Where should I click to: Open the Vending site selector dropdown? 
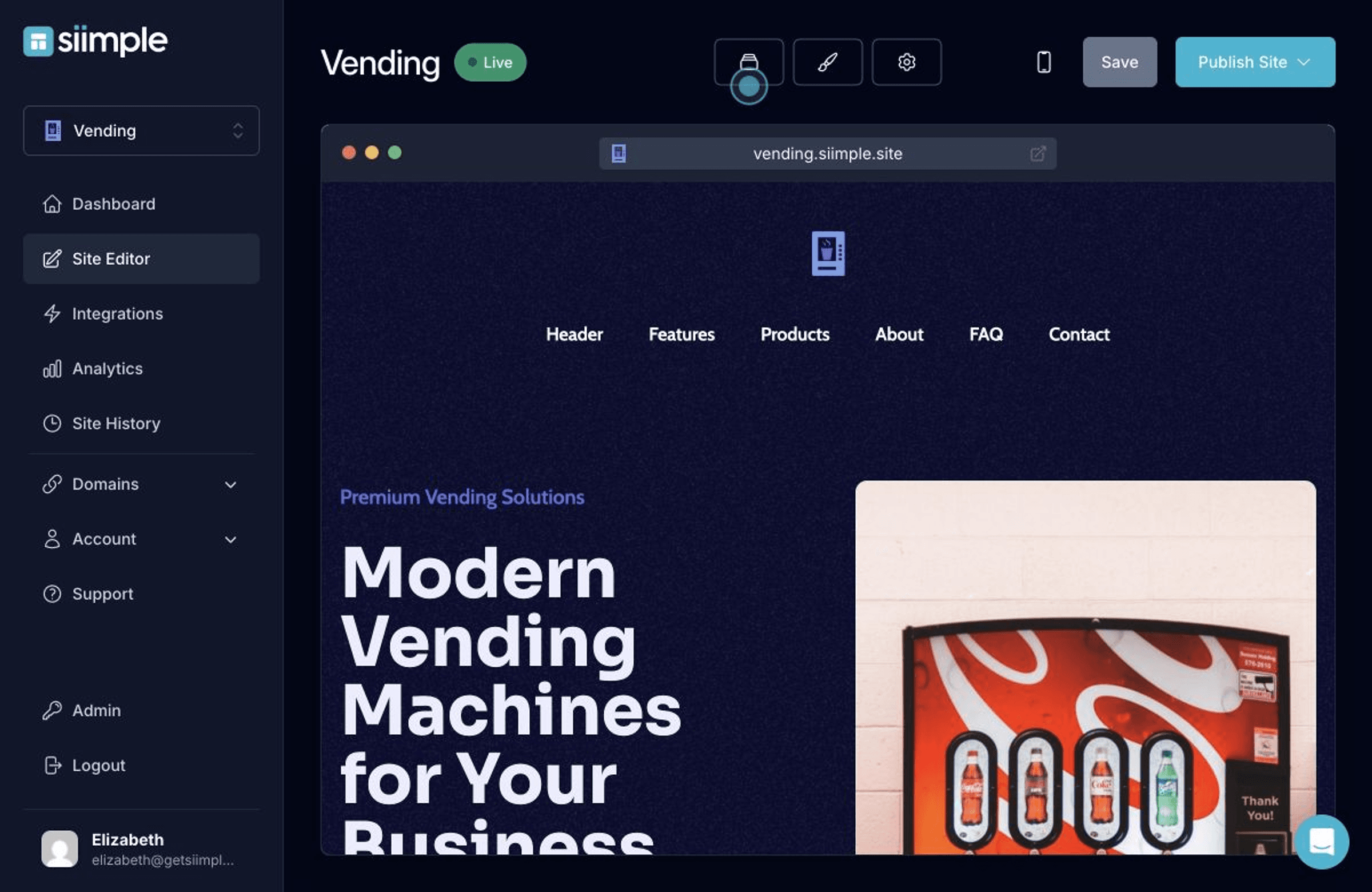tap(141, 130)
